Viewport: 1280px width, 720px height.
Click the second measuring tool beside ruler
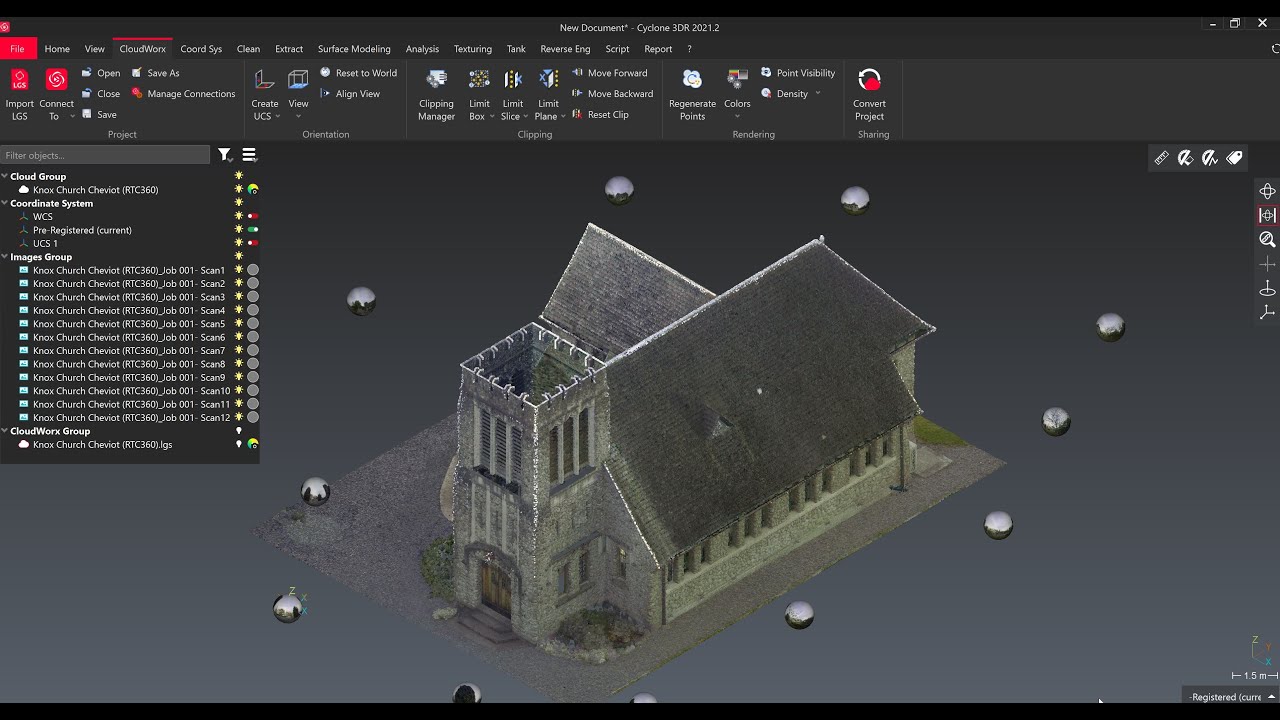[1185, 158]
